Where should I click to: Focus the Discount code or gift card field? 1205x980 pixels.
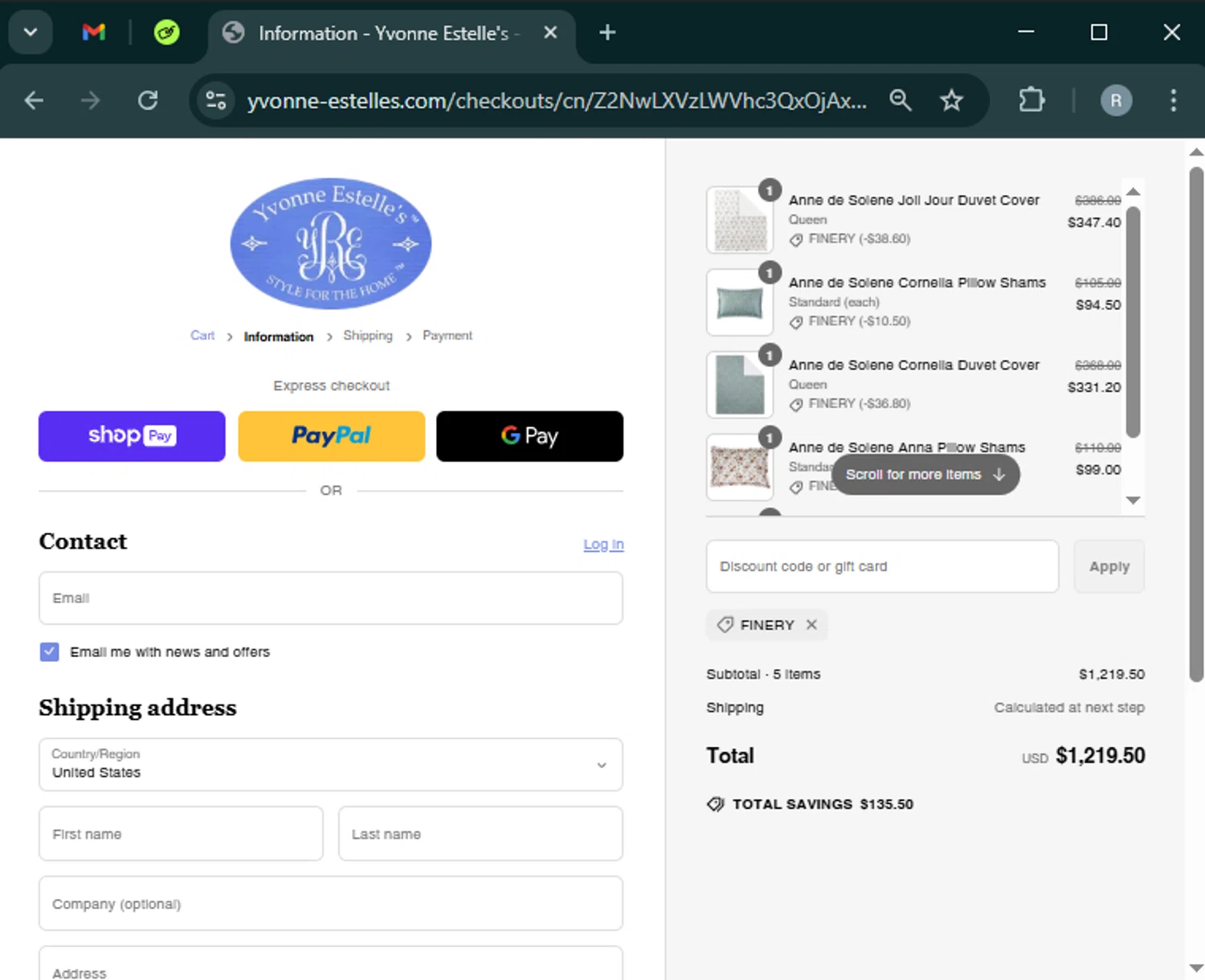point(882,566)
